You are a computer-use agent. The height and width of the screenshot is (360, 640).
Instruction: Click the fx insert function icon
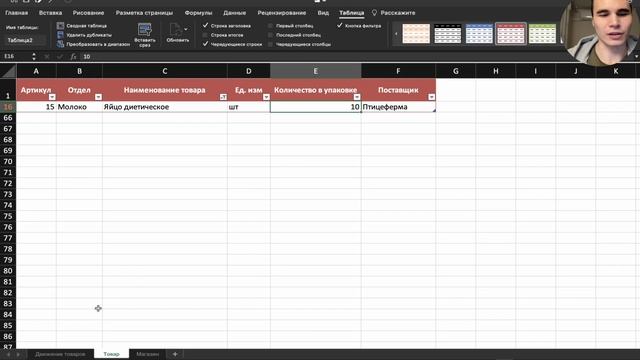coord(73,57)
